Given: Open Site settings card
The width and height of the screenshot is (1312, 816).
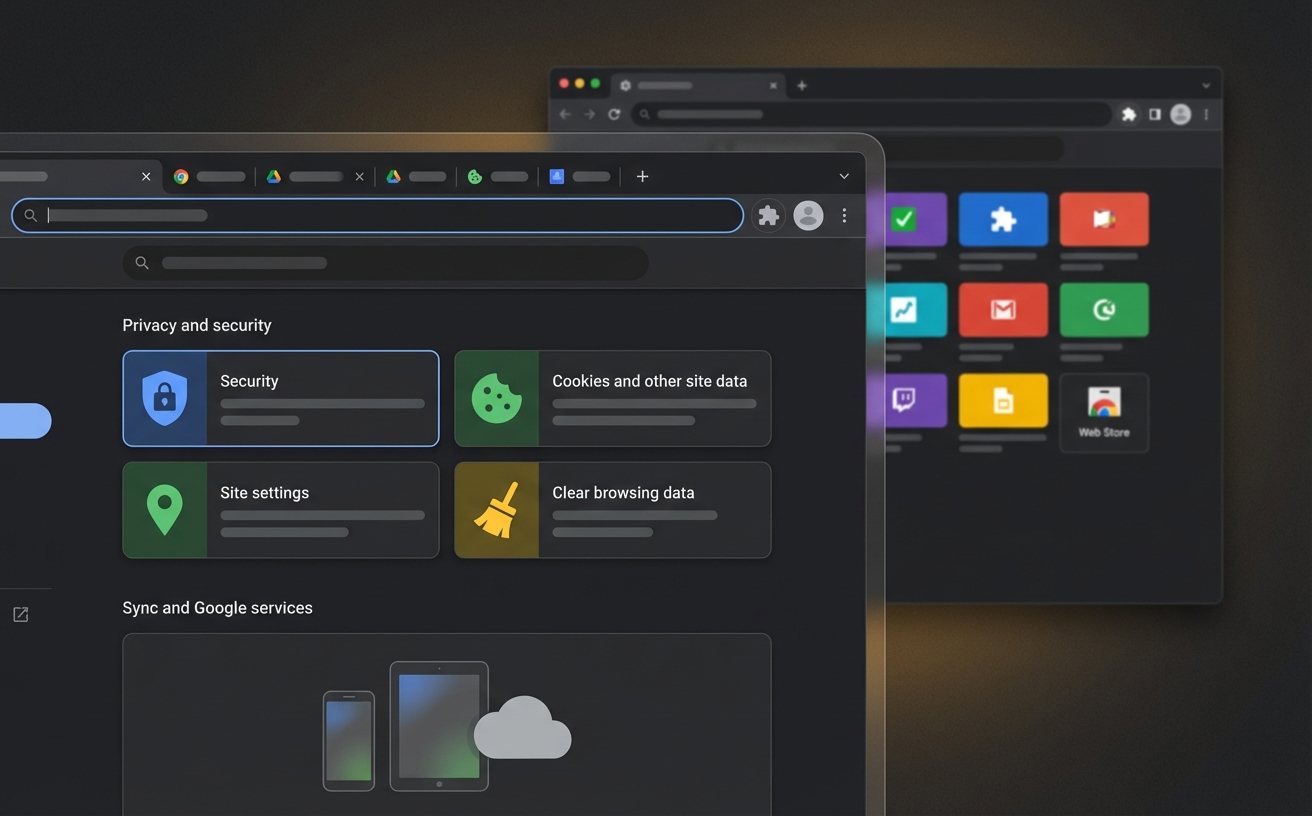Looking at the screenshot, I should click(x=281, y=510).
